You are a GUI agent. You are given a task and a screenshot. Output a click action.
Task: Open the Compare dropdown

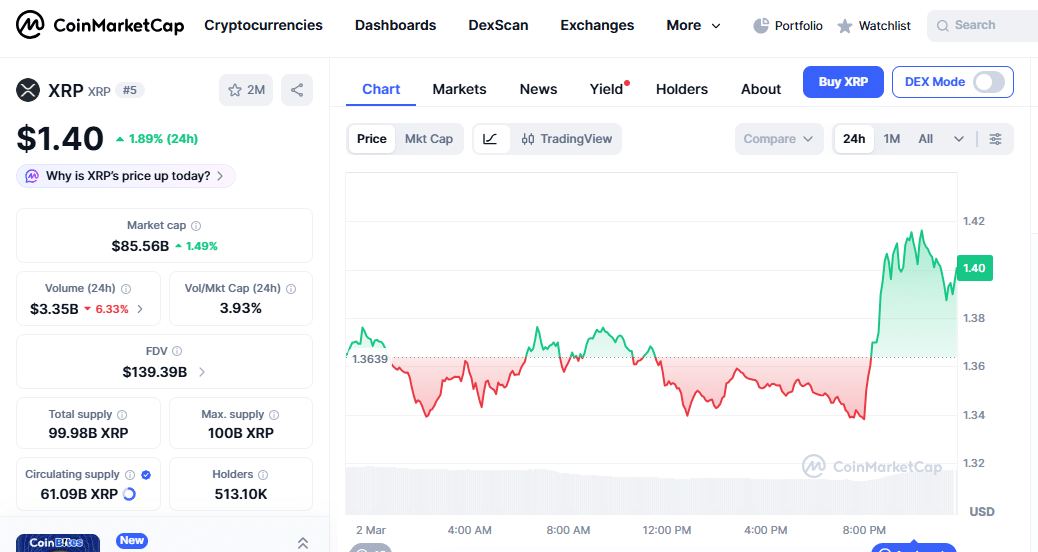(x=778, y=139)
